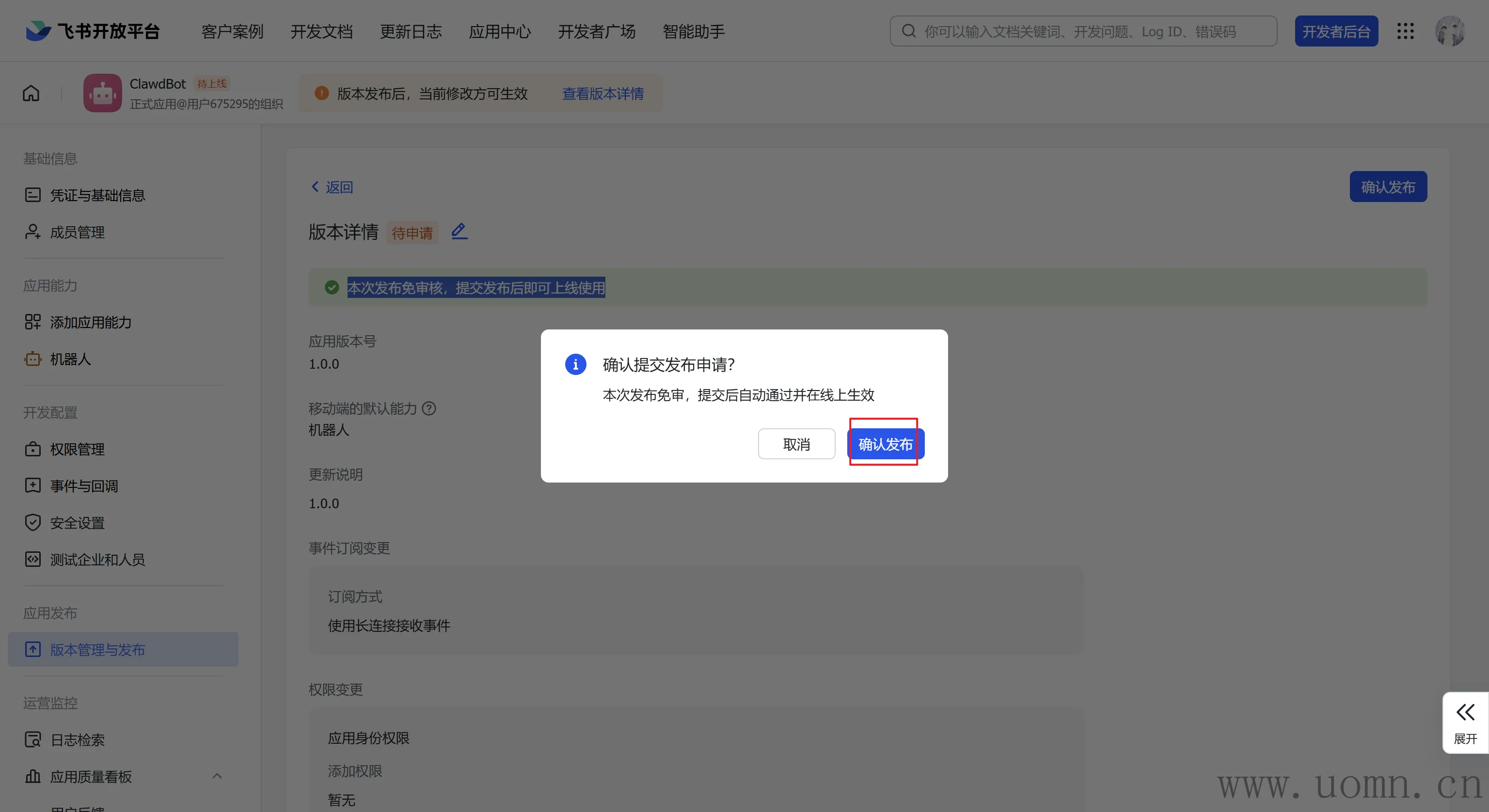Expand the 展开 side panel
The width and height of the screenshot is (1489, 812).
pyautogui.click(x=1465, y=722)
